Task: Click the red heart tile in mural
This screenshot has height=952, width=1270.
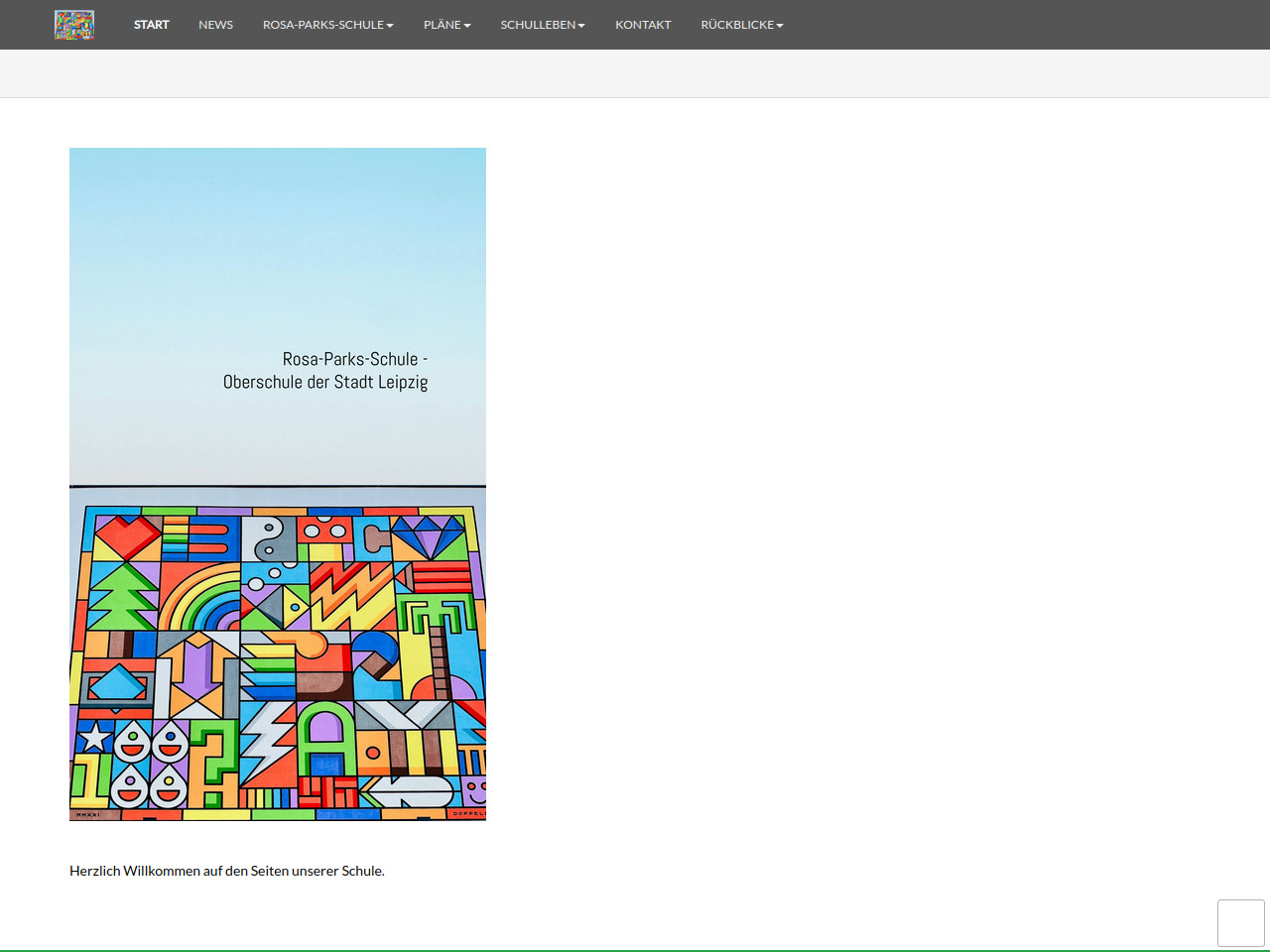Action: (x=127, y=536)
